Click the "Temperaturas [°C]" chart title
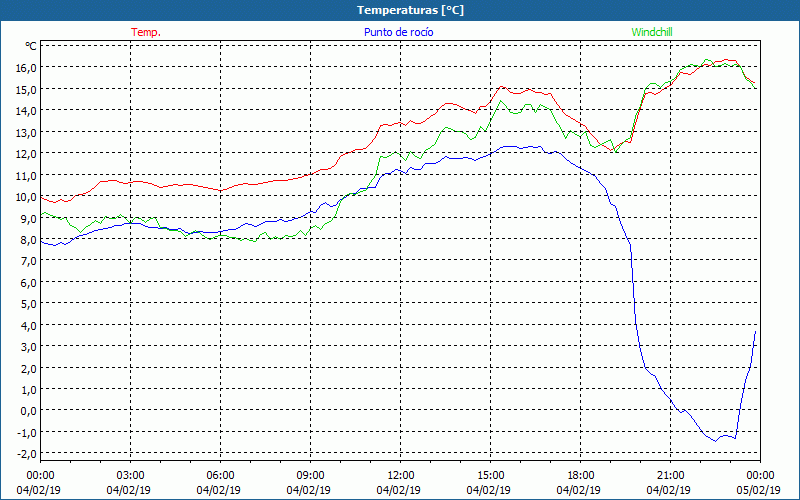The image size is (800, 500). pyautogui.click(x=410, y=10)
